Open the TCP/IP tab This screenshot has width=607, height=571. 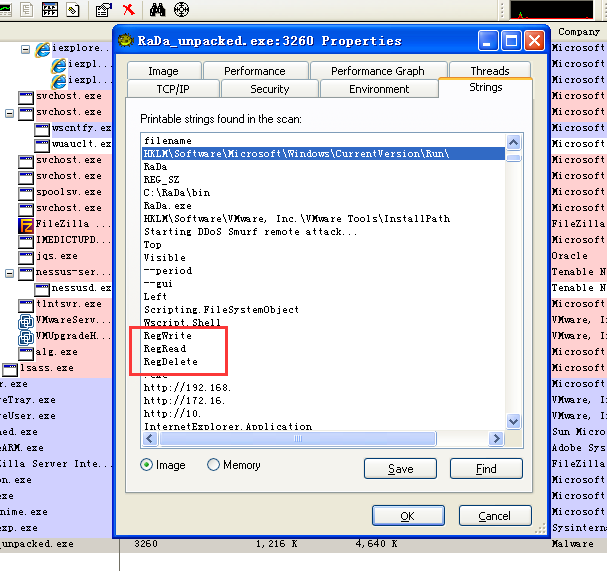pyautogui.click(x=173, y=89)
